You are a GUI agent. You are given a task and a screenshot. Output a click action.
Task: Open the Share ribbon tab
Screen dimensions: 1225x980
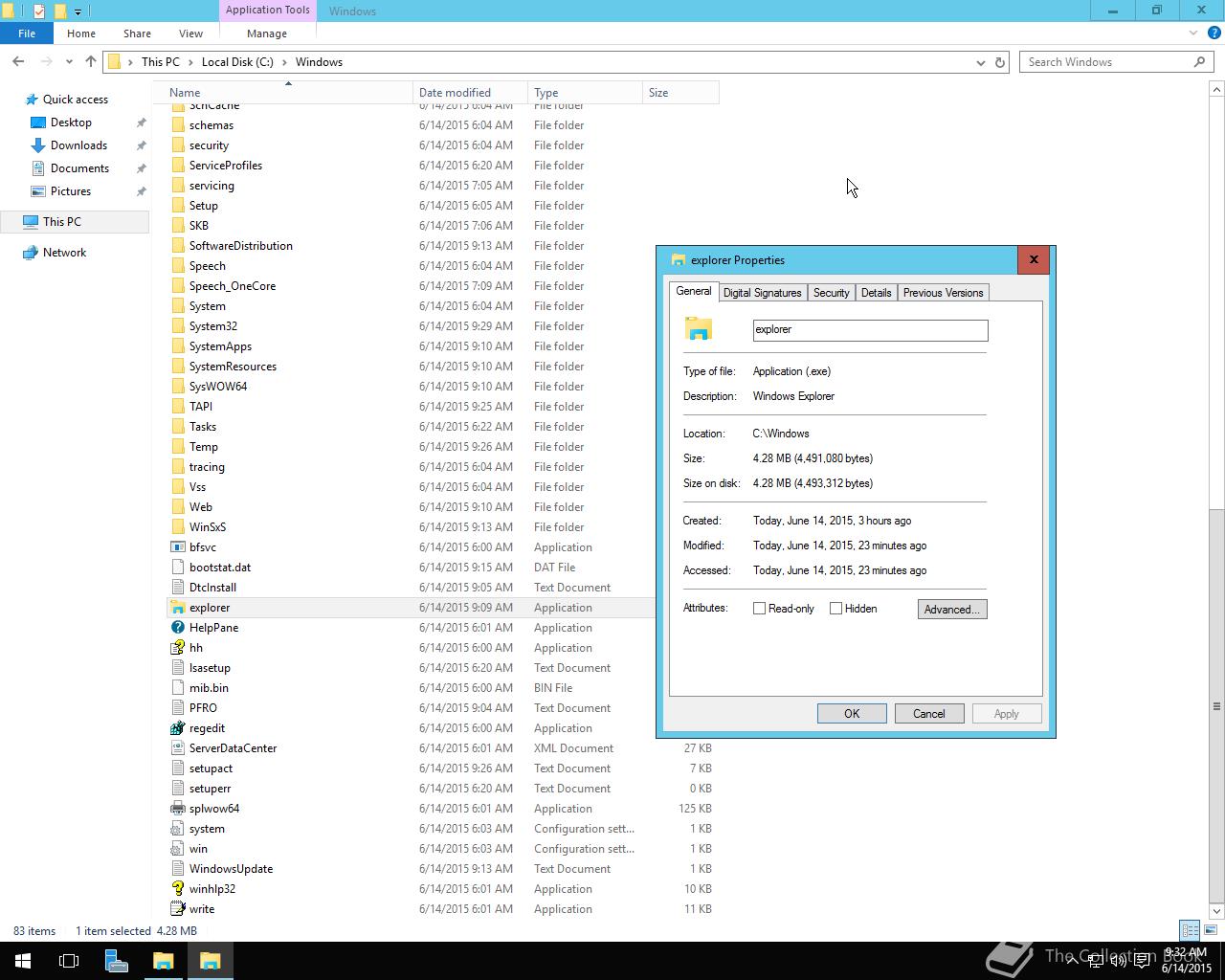point(137,33)
